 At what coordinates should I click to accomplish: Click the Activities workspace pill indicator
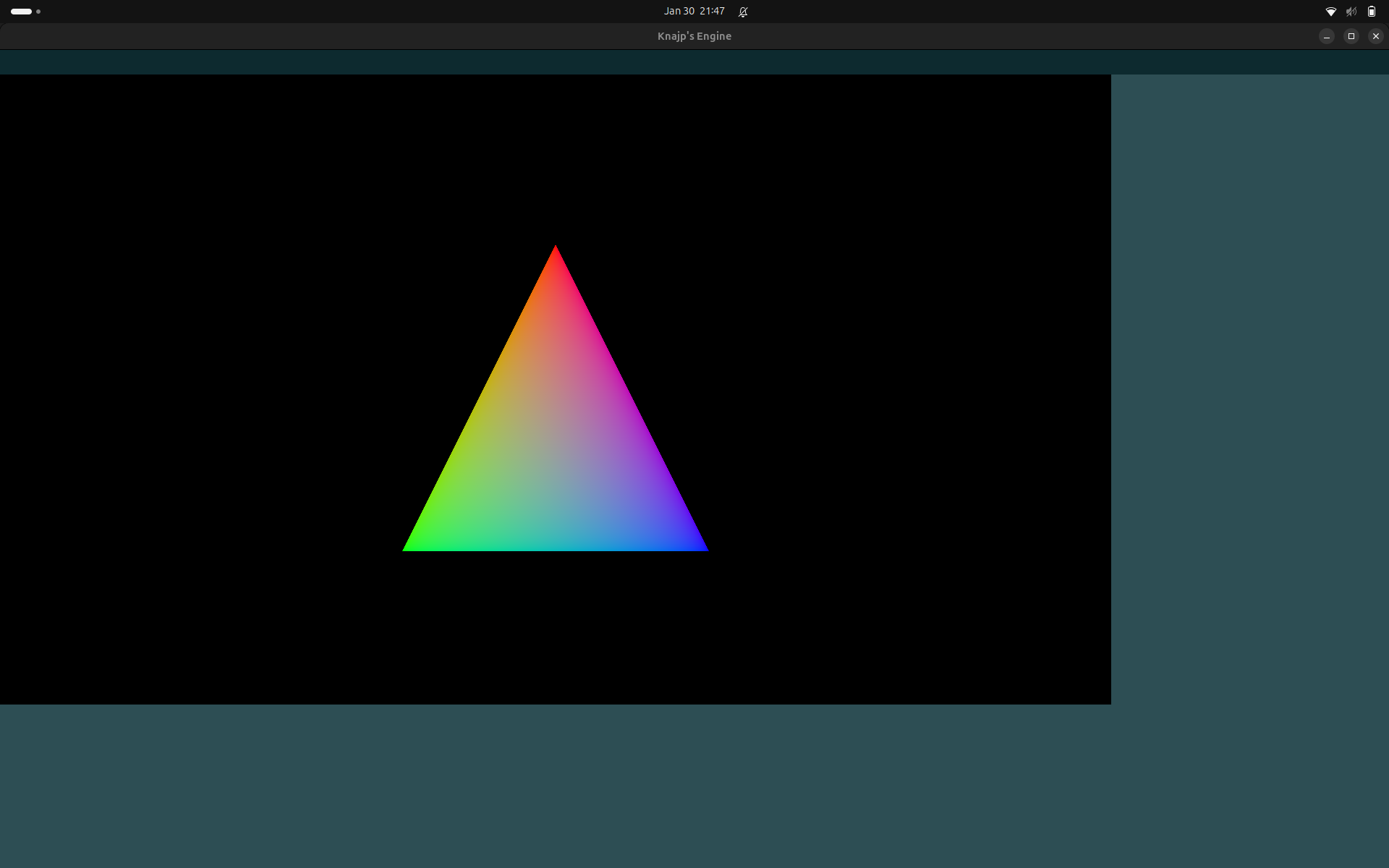point(21,12)
